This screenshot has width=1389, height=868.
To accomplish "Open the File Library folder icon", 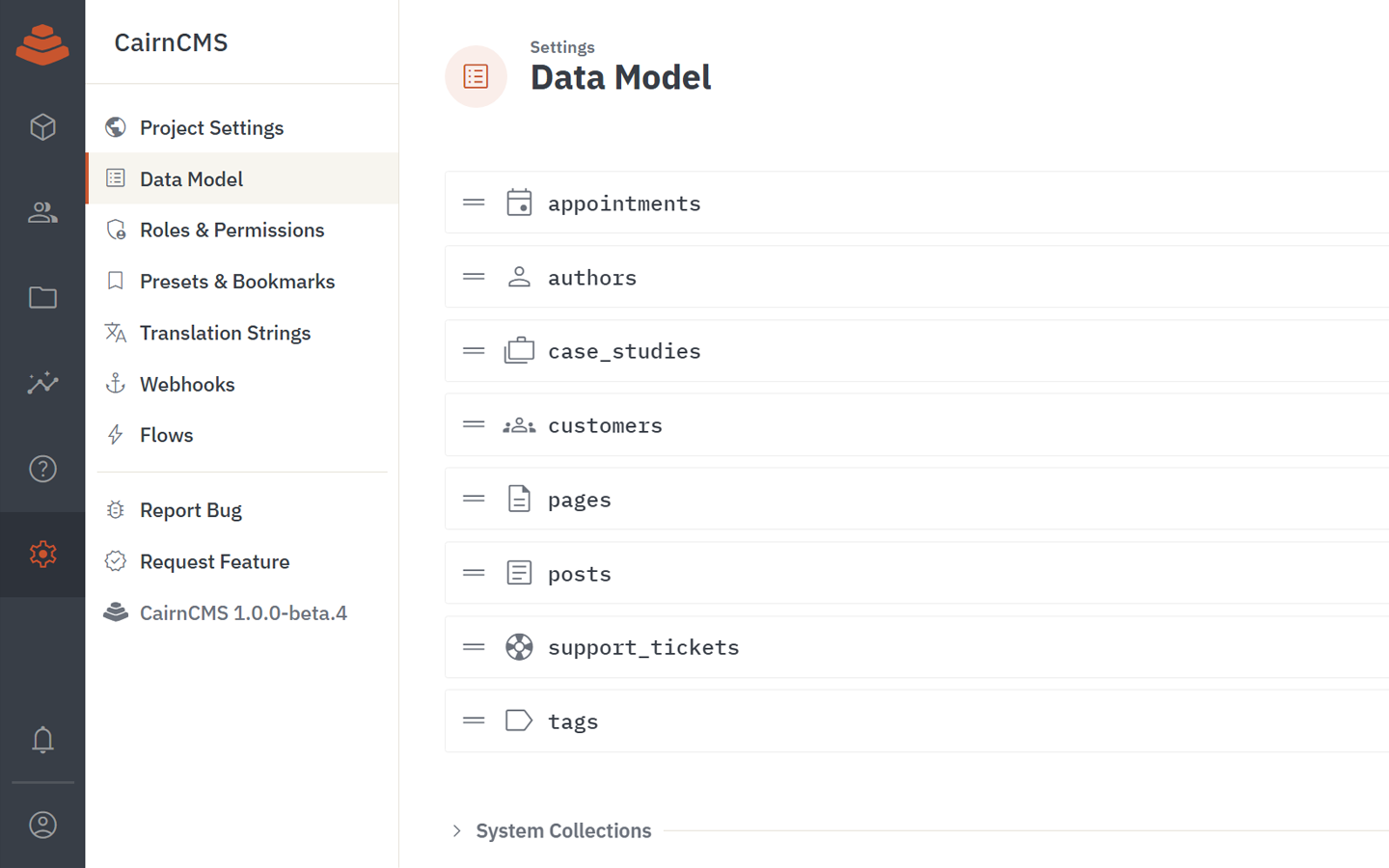I will 42,297.
